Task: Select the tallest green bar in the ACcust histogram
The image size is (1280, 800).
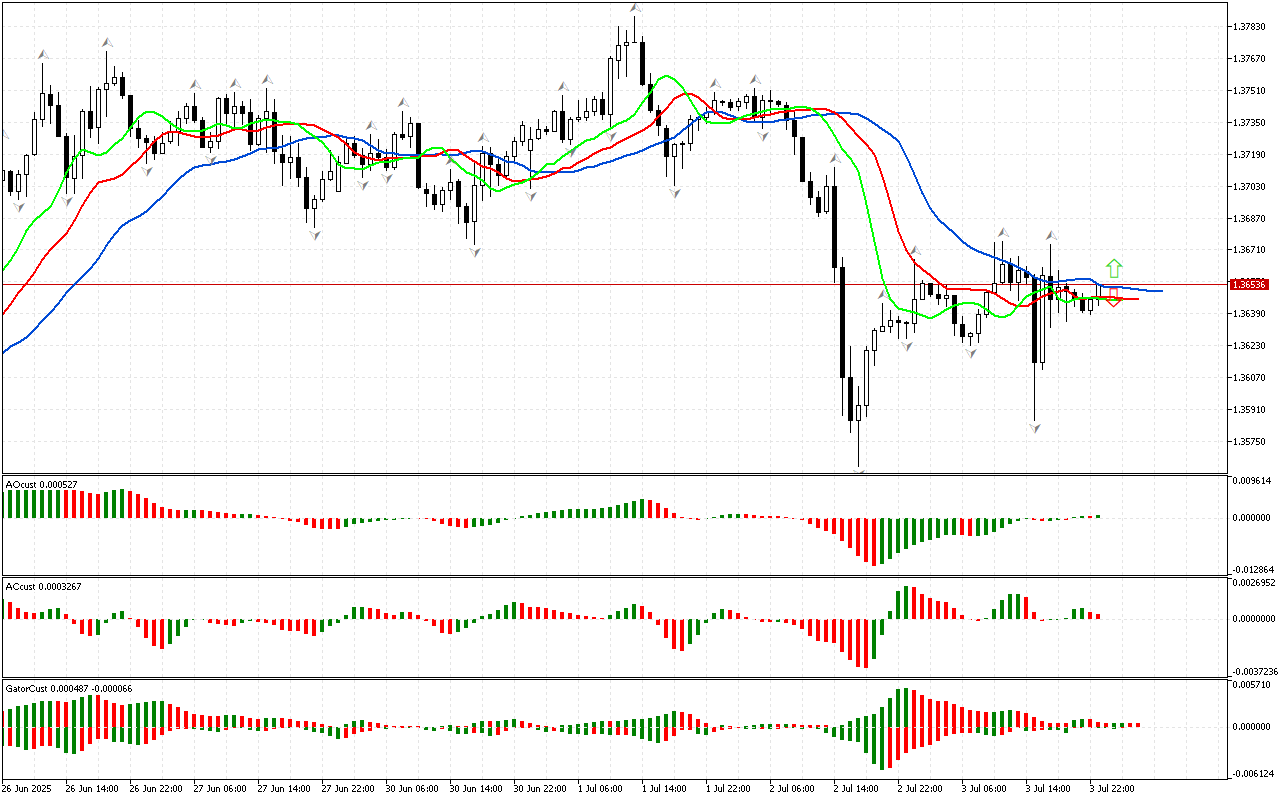Action: pyautogui.click(x=907, y=601)
